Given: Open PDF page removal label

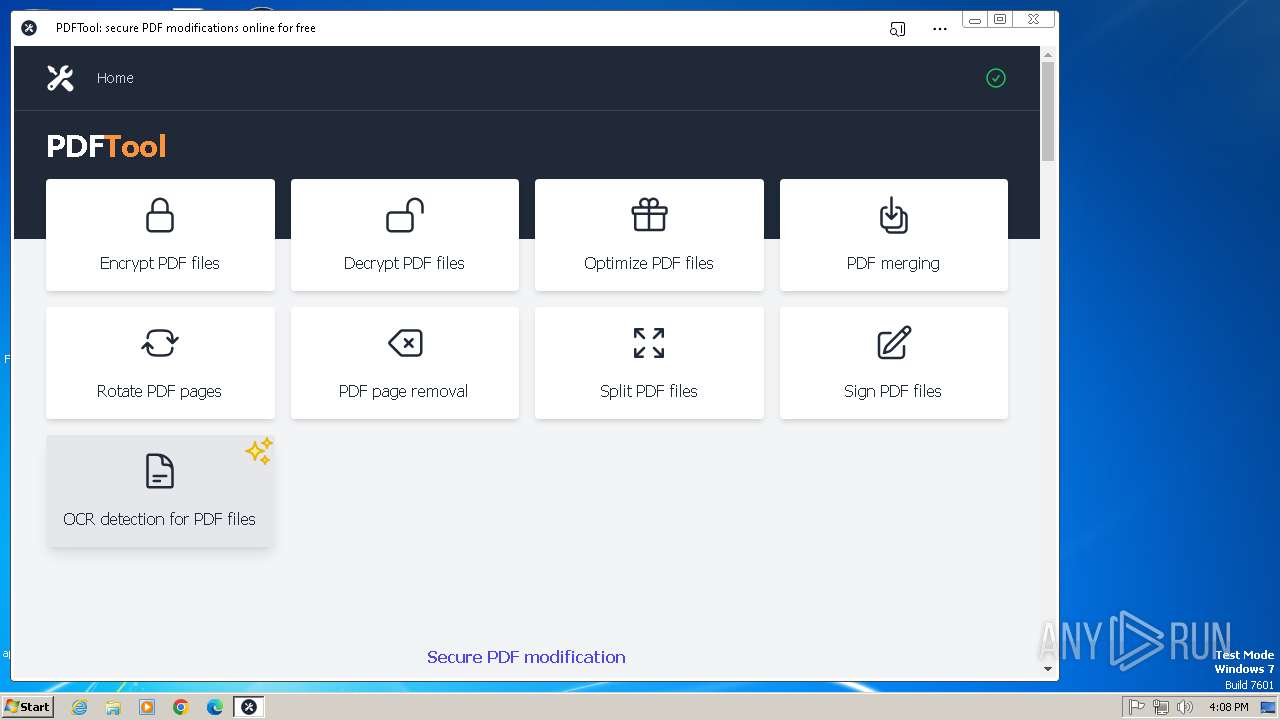Looking at the screenshot, I should tap(403, 391).
